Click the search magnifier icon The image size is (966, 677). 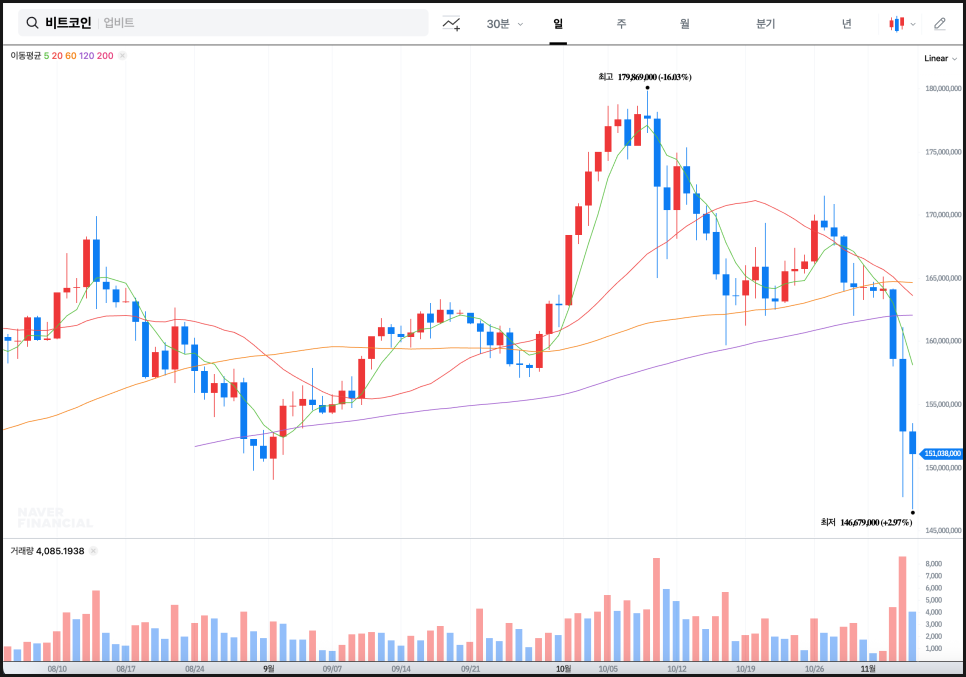[x=32, y=23]
